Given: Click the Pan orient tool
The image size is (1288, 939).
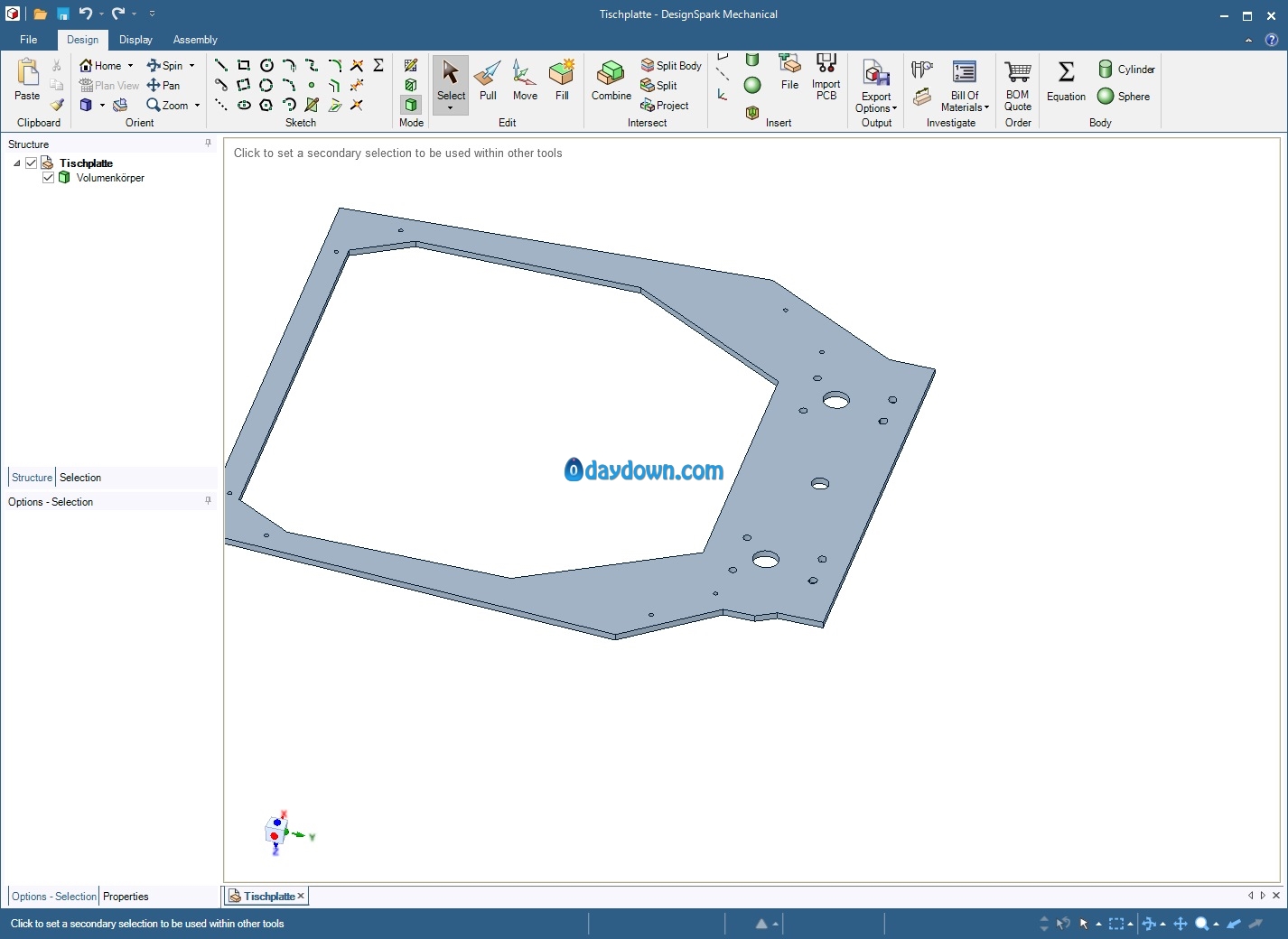Looking at the screenshot, I should [163, 85].
